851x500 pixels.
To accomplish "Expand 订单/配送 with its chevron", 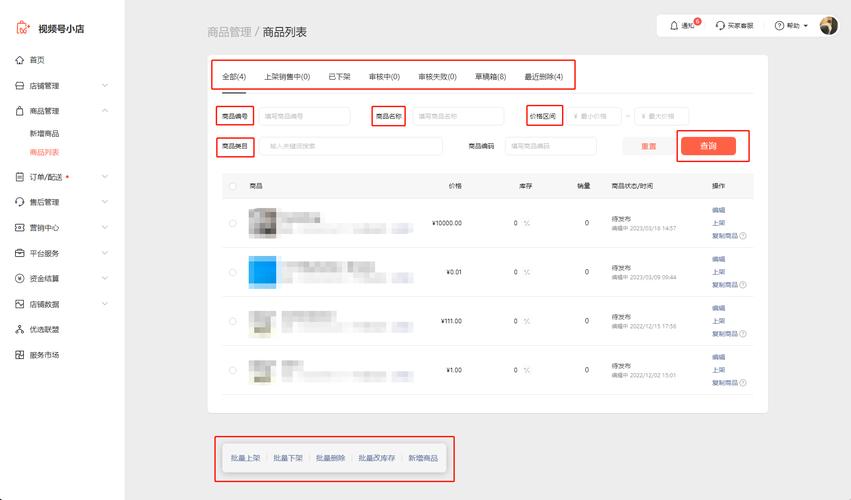I will (105, 176).
